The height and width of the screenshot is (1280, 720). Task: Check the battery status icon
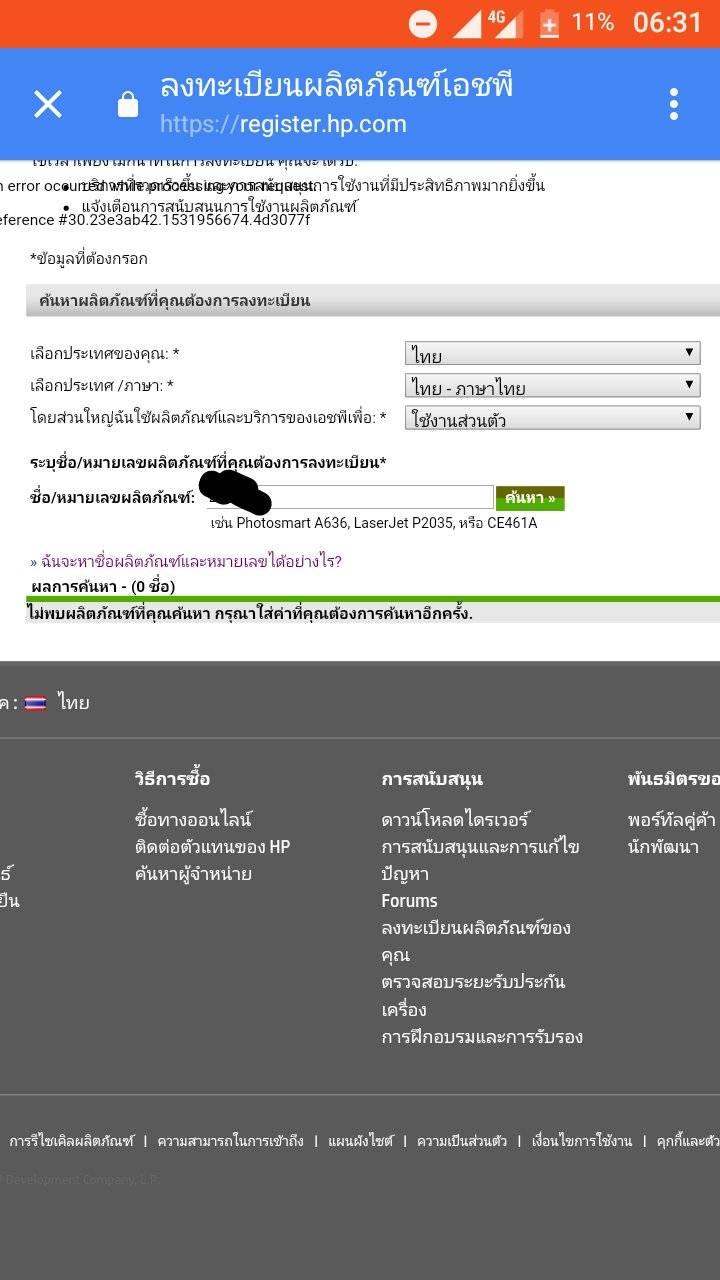(549, 23)
